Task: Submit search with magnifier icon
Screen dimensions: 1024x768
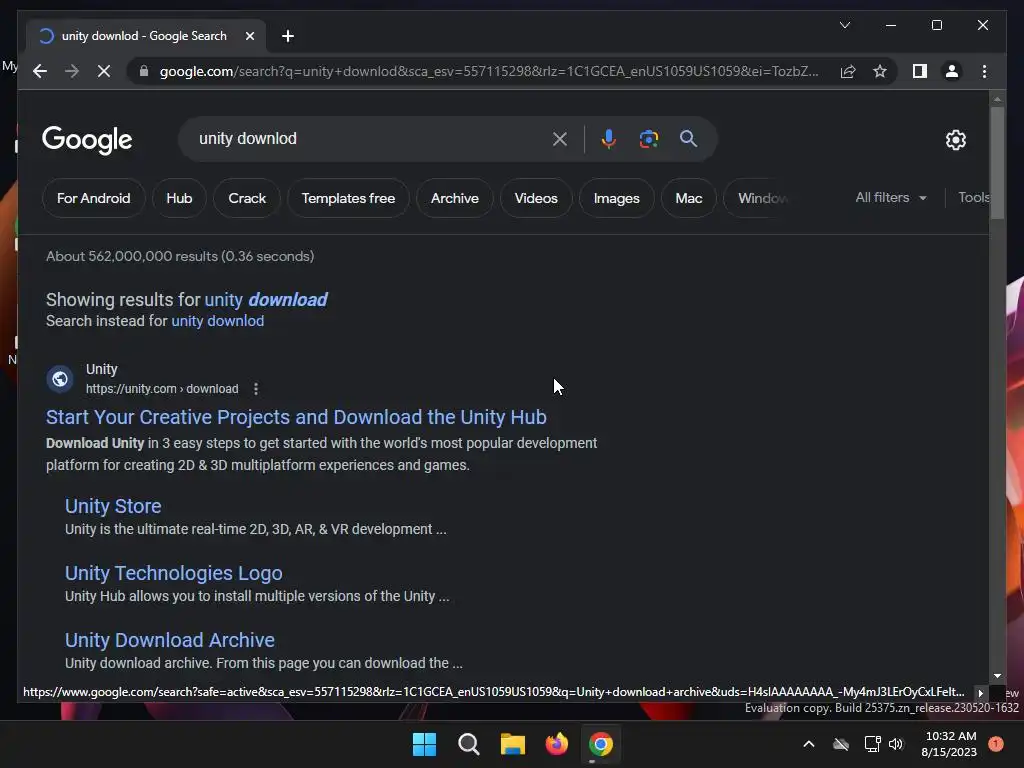Action: click(688, 138)
